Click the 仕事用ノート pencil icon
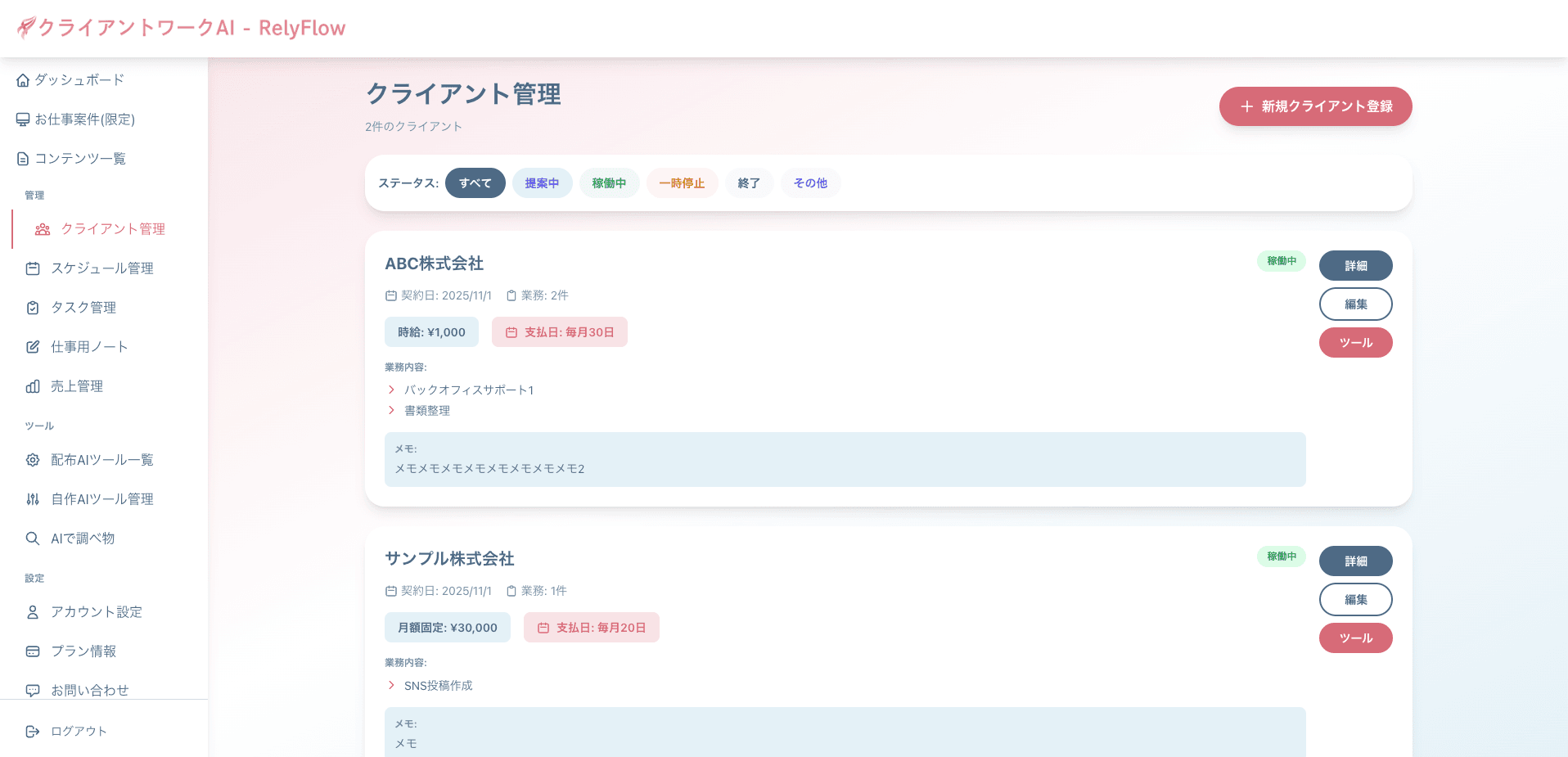This screenshot has height=757, width=1568. 33,346
